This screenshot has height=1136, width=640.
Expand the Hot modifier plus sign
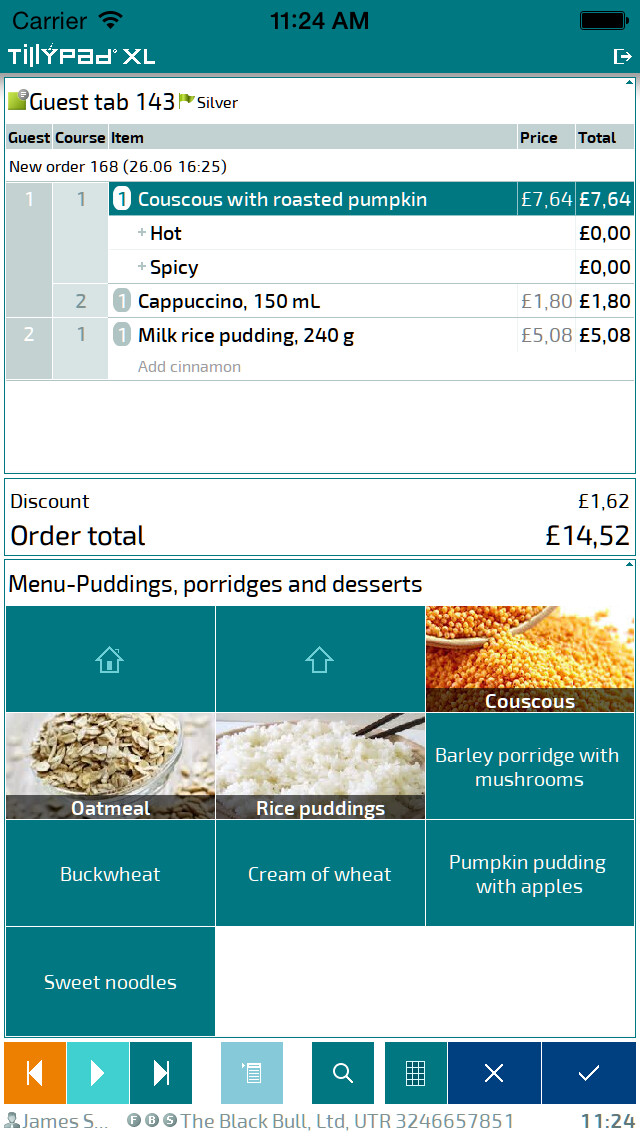coord(142,233)
